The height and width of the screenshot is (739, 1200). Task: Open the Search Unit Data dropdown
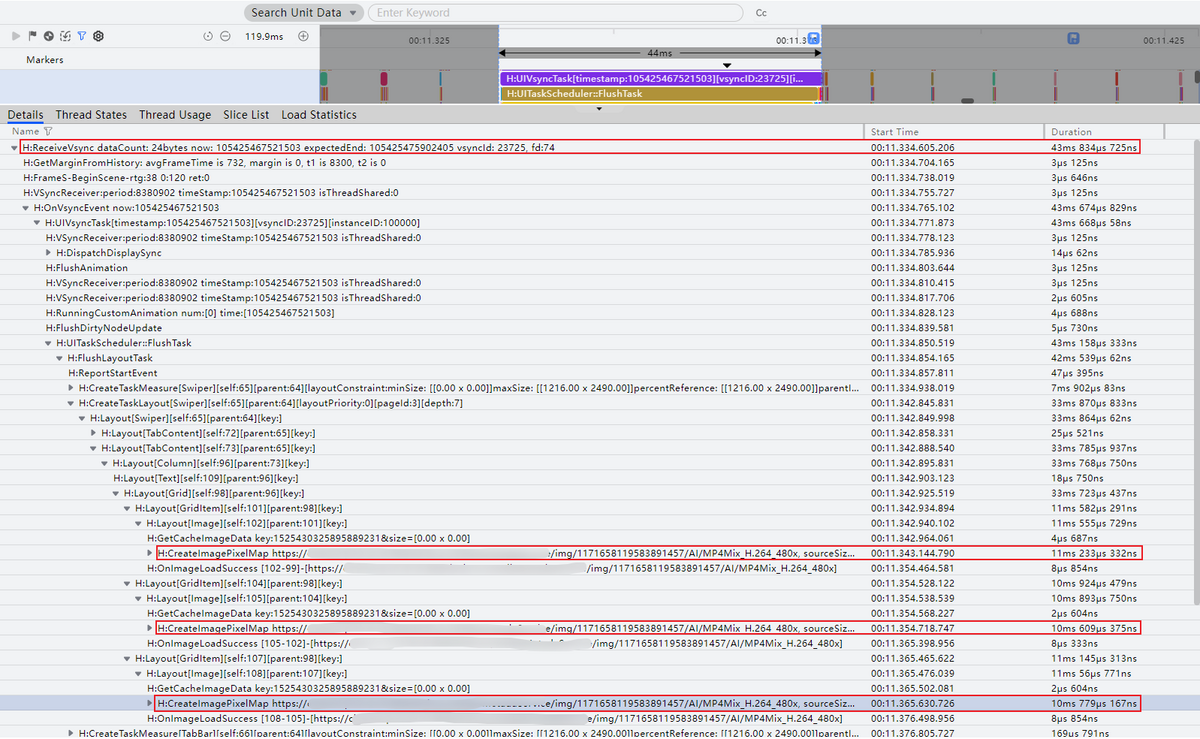pos(304,13)
